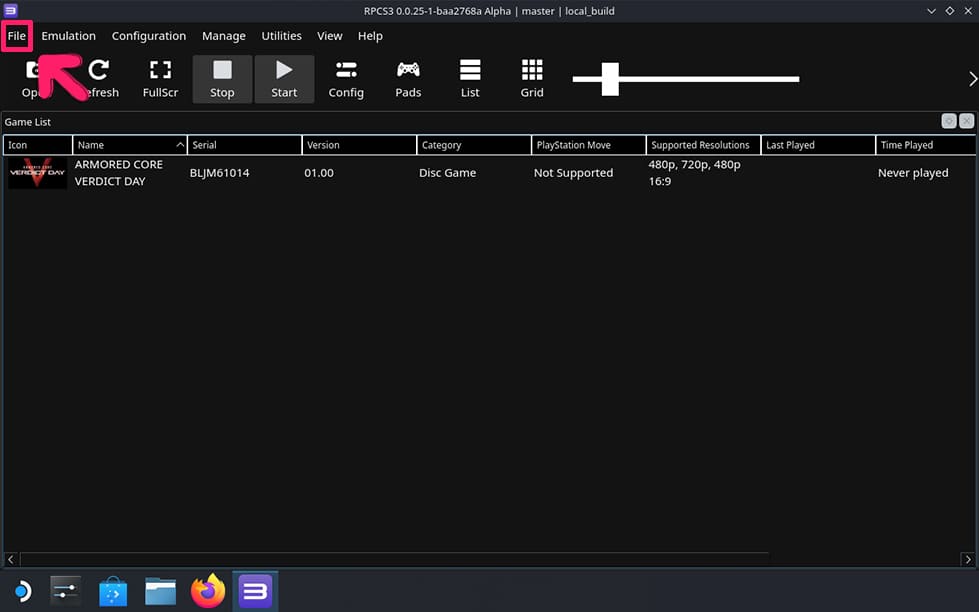
Task: Click serial BLJM61014 cell
Action: coord(219,173)
